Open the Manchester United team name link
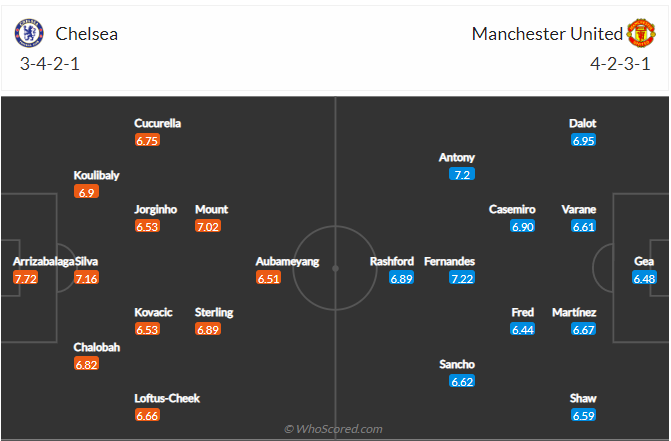Screen dimensions: 671x441 546,34
